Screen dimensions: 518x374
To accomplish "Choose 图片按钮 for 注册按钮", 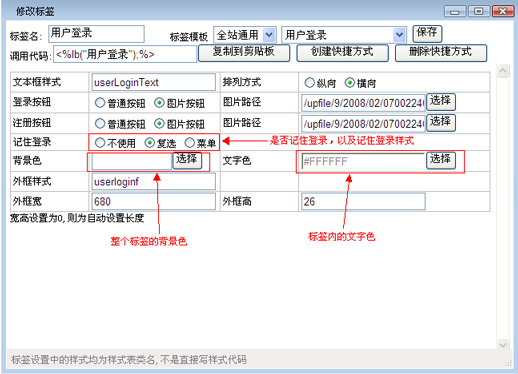I will pos(159,124).
